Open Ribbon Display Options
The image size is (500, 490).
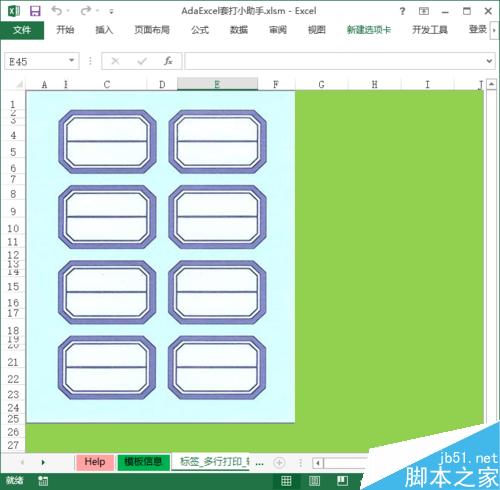click(424, 11)
